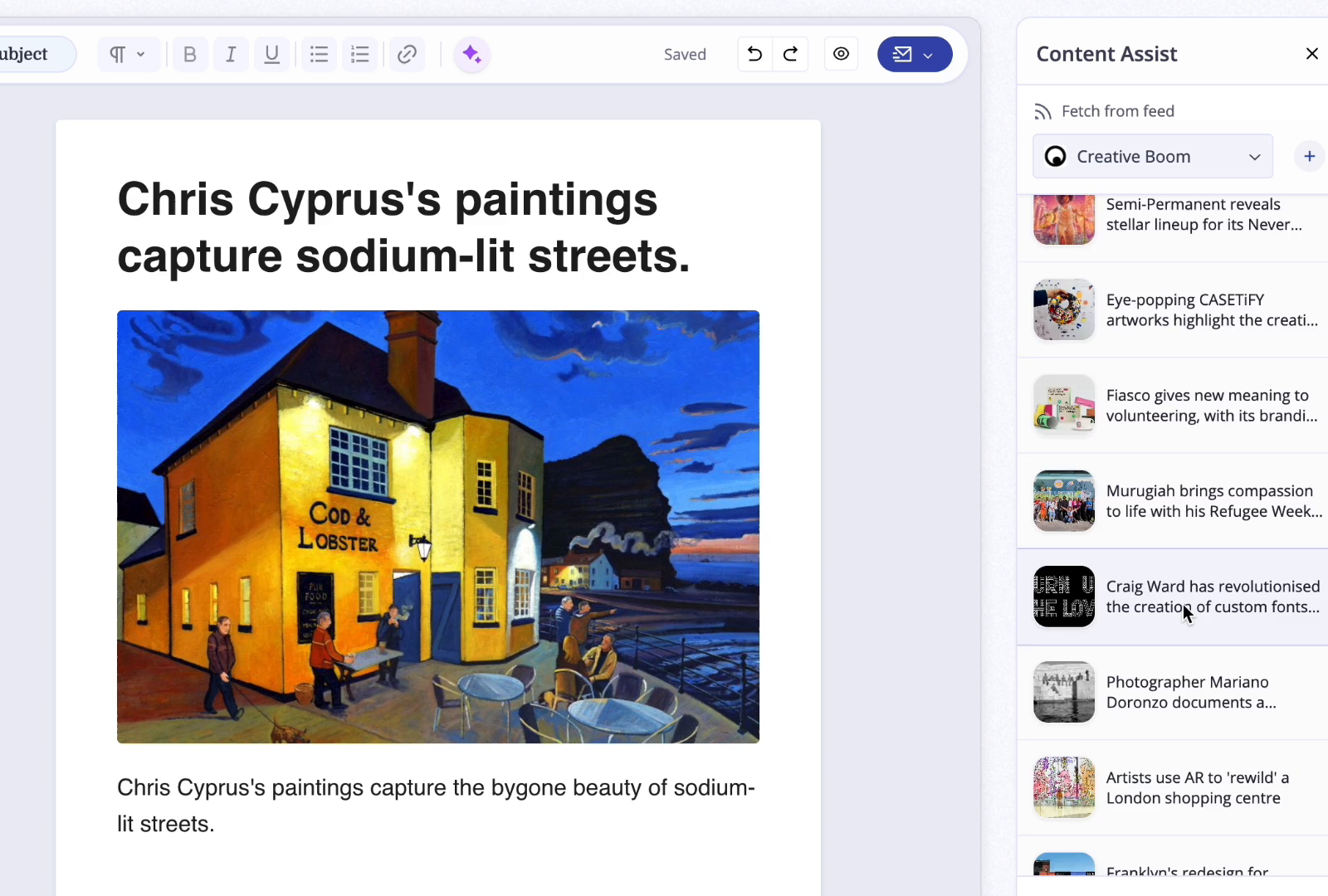
Task: Insert a numbered list
Action: click(359, 55)
